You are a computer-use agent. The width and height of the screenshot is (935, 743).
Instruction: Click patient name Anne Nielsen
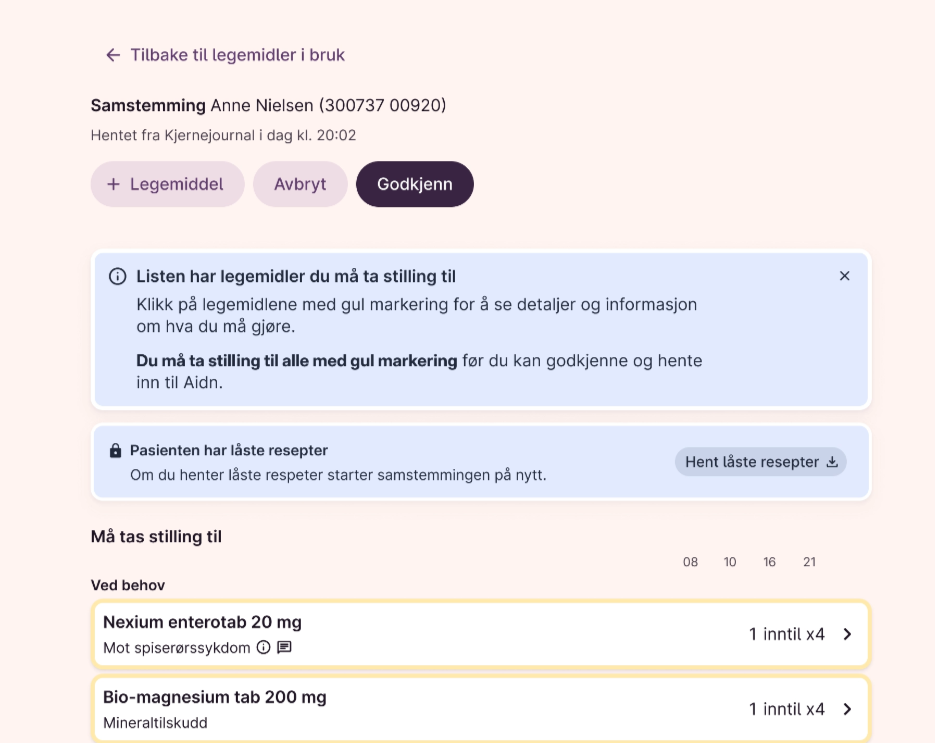(262, 105)
